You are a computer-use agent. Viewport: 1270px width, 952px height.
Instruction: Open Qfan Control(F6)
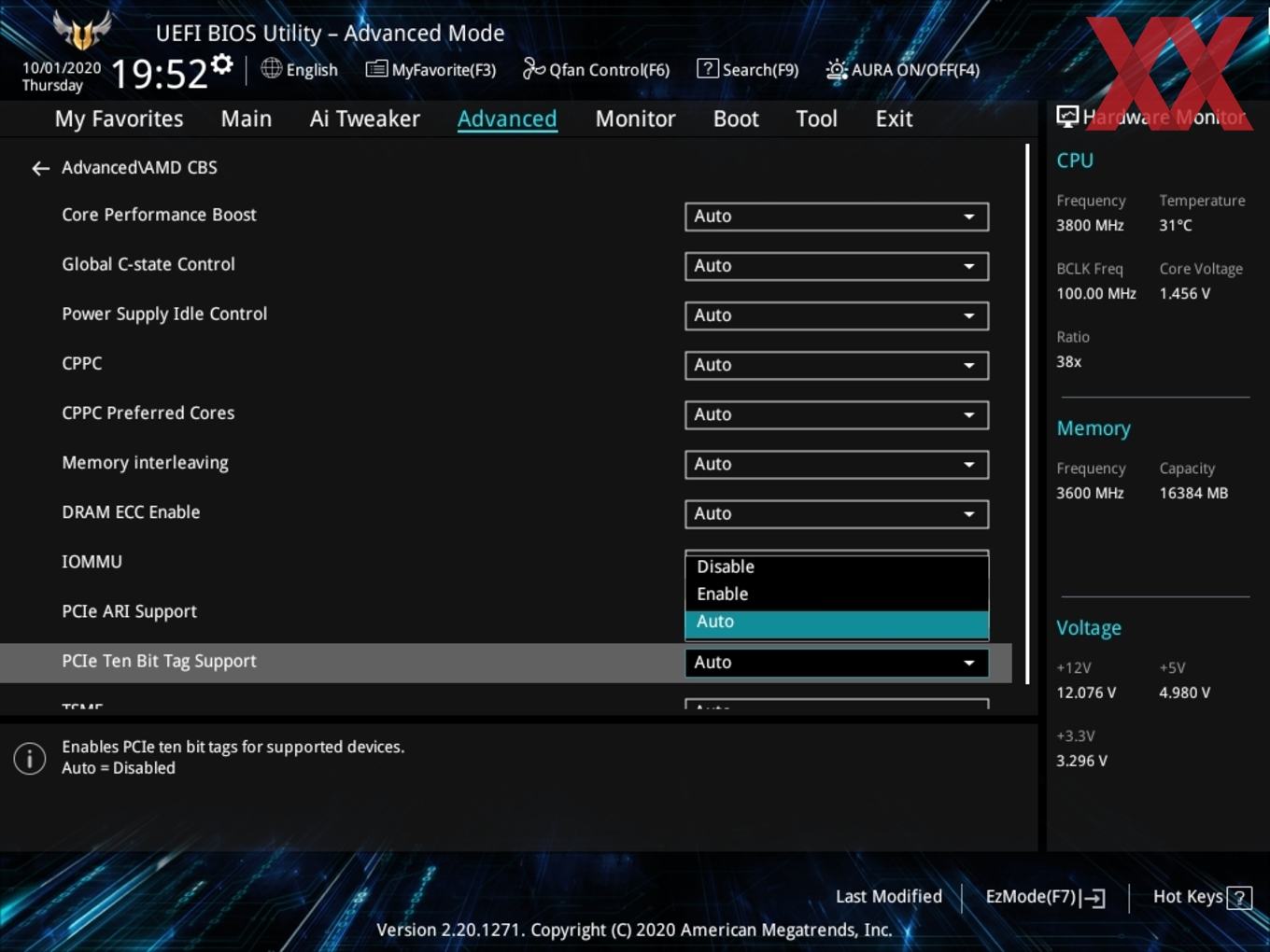coord(596,69)
